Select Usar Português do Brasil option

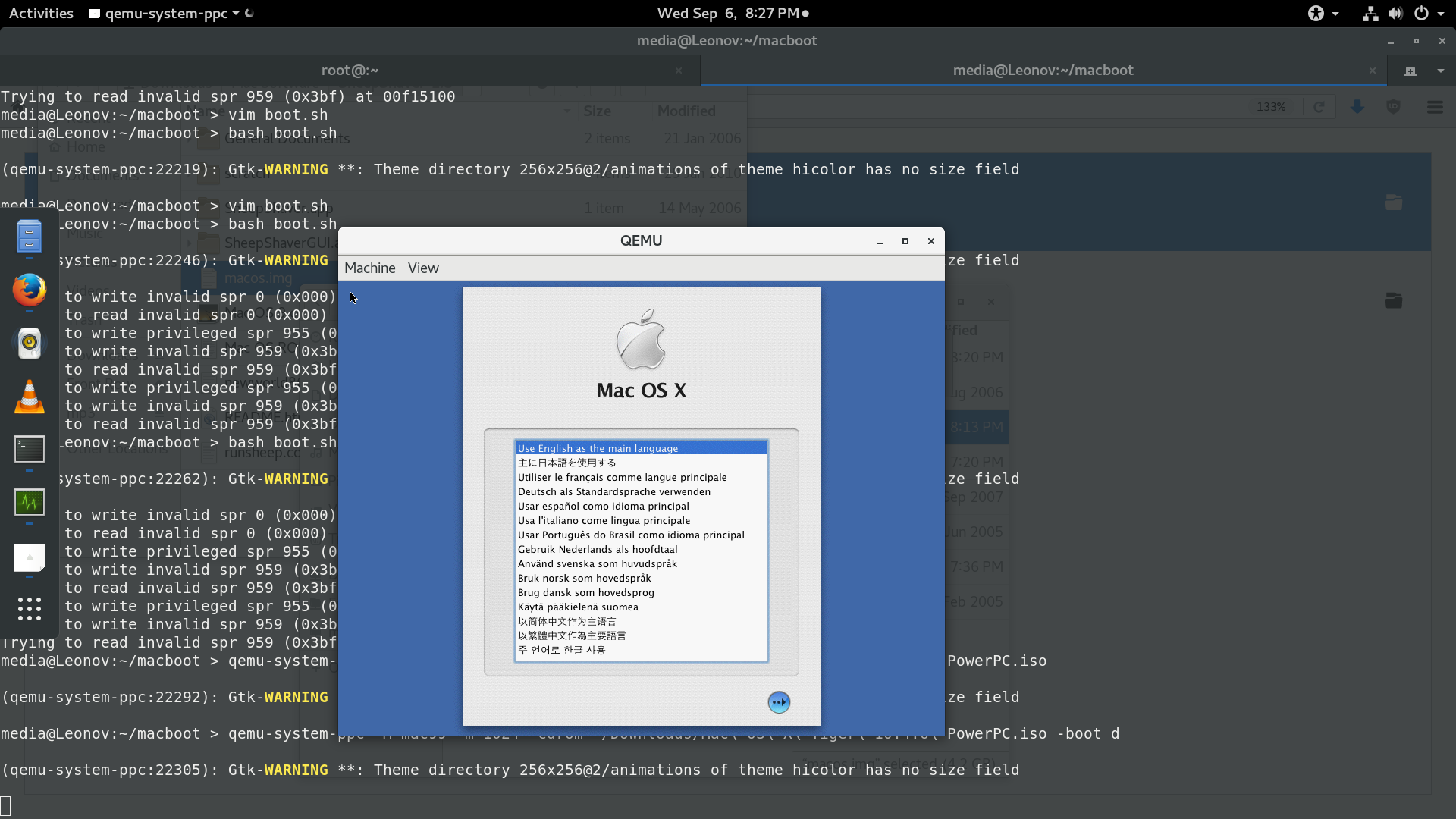click(641, 535)
